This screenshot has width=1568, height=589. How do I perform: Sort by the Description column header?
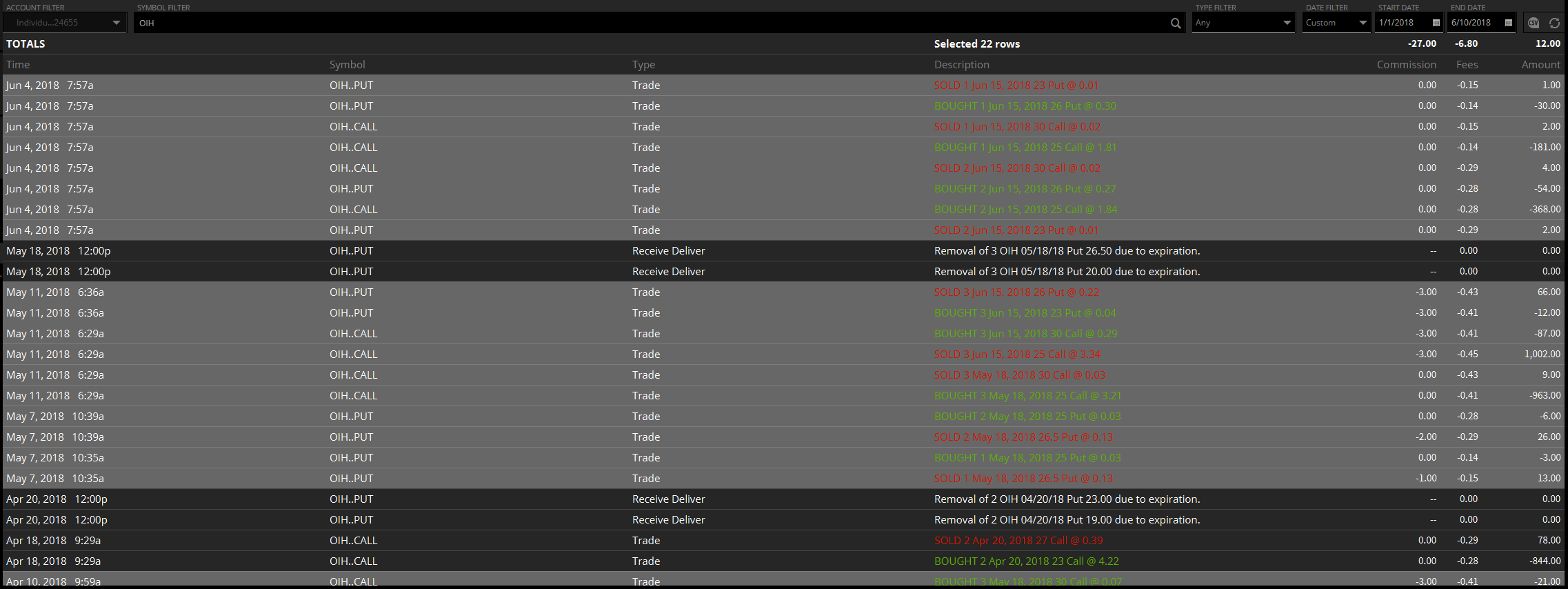click(961, 65)
